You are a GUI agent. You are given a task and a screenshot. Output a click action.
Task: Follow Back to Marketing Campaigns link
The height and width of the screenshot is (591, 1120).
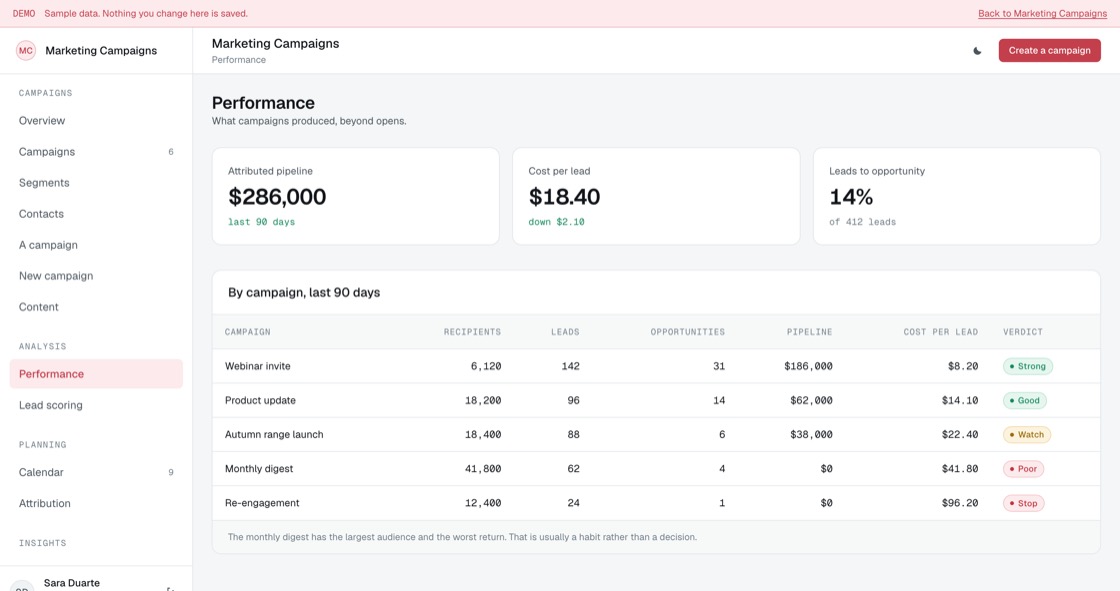point(1042,14)
